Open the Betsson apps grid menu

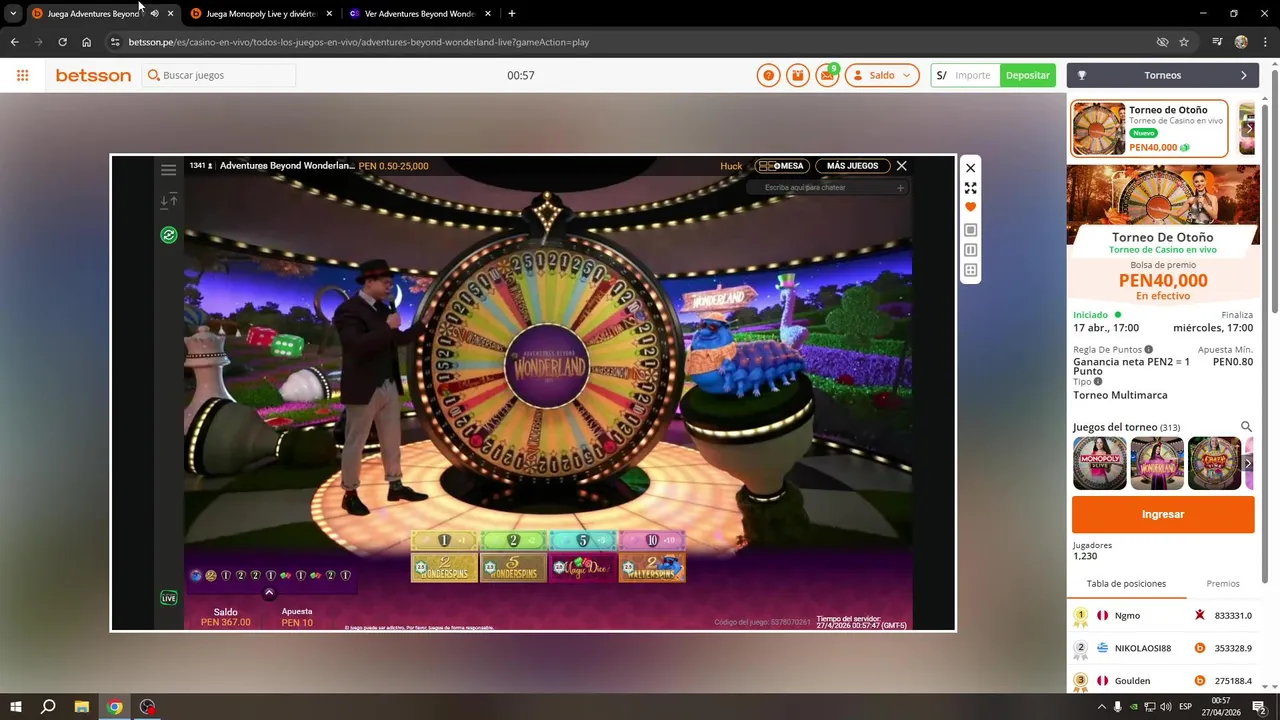[x=22, y=75]
